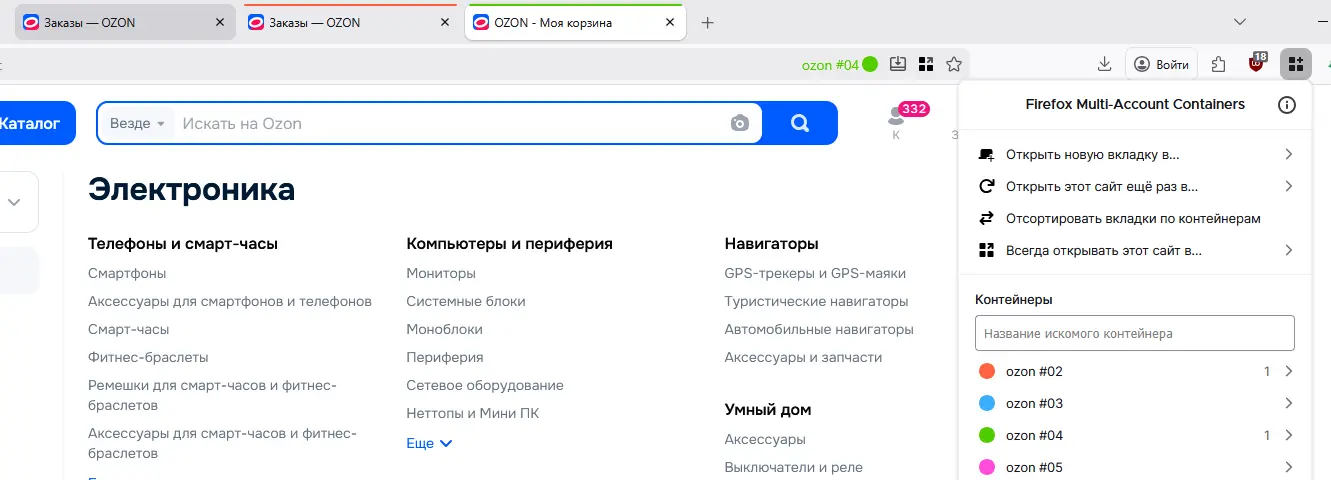Click the blue magnifier search button
This screenshot has height=480, width=1331.
800,123
